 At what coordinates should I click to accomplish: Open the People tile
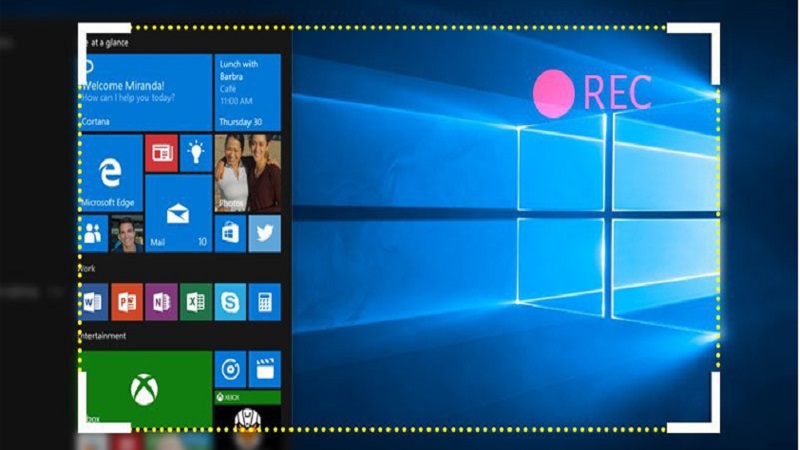[93, 234]
